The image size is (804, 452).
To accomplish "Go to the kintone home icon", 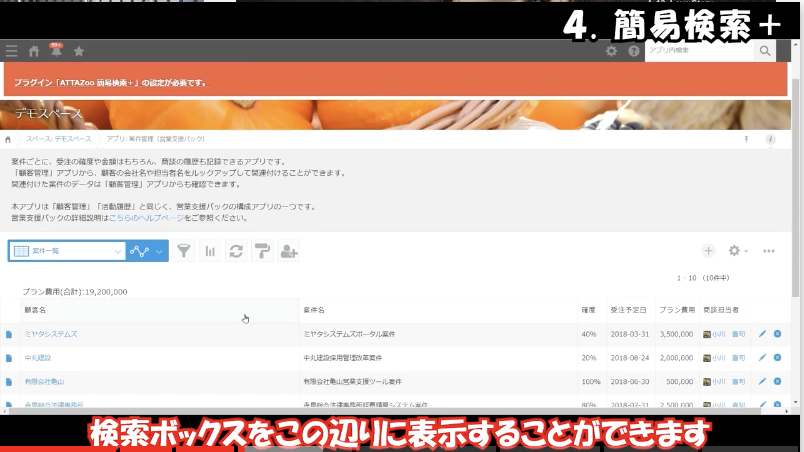I will 34,51.
